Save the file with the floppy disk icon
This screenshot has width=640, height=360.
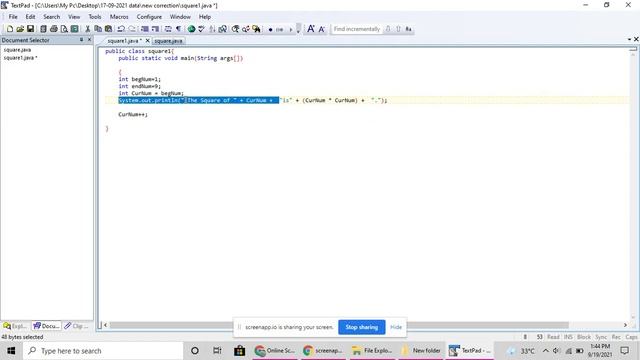tap(30, 29)
